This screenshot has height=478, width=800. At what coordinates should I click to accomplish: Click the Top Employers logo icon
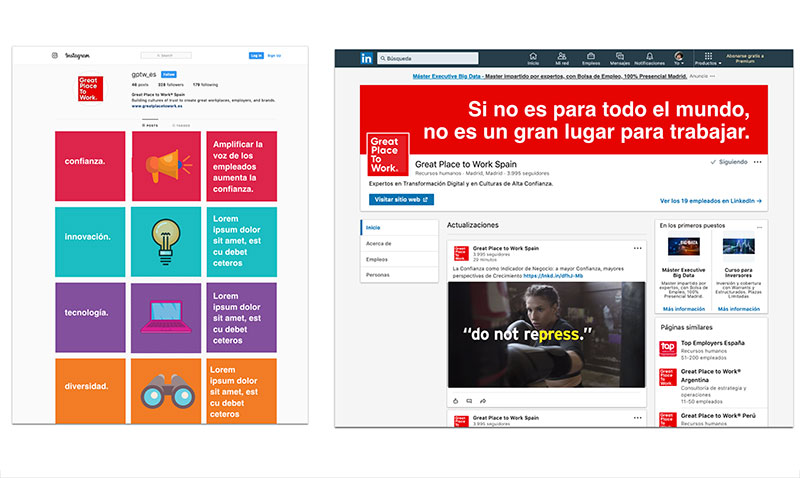pyautogui.click(x=667, y=349)
